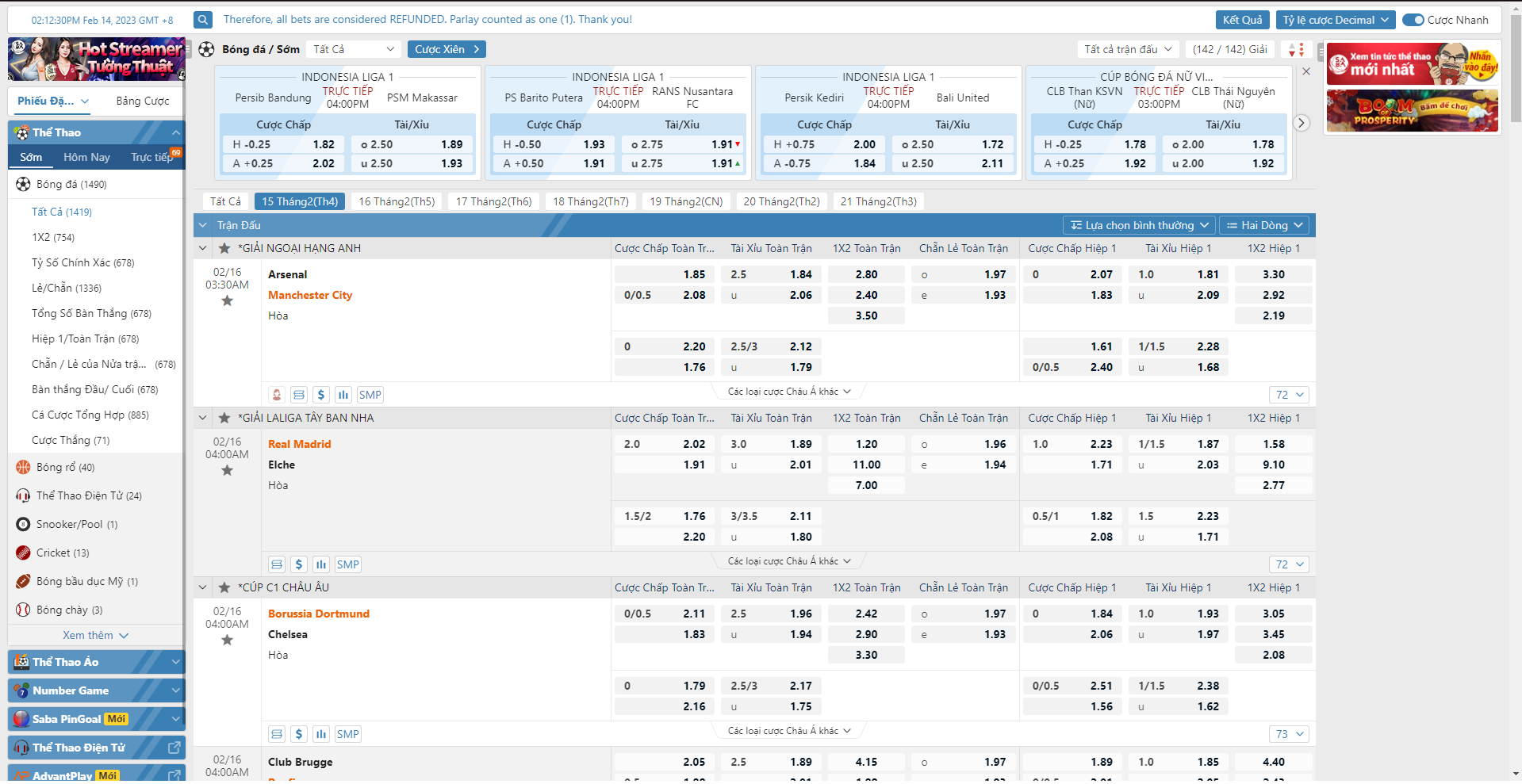Click the next arrow on featured matches carousel
Image resolution: width=1522 pixels, height=784 pixels.
[1301, 123]
